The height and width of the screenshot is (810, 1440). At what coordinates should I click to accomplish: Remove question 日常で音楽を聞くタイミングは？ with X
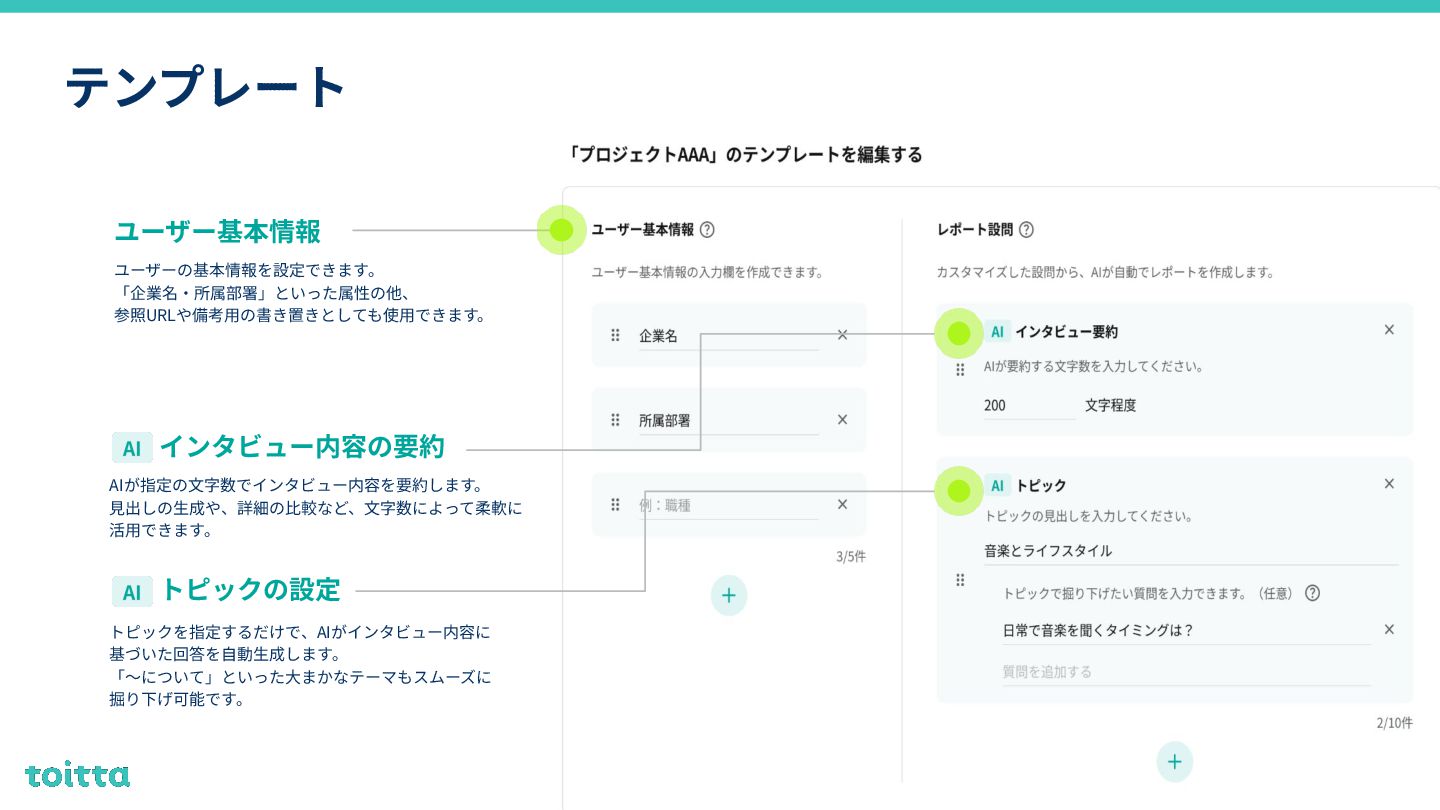tap(1389, 629)
